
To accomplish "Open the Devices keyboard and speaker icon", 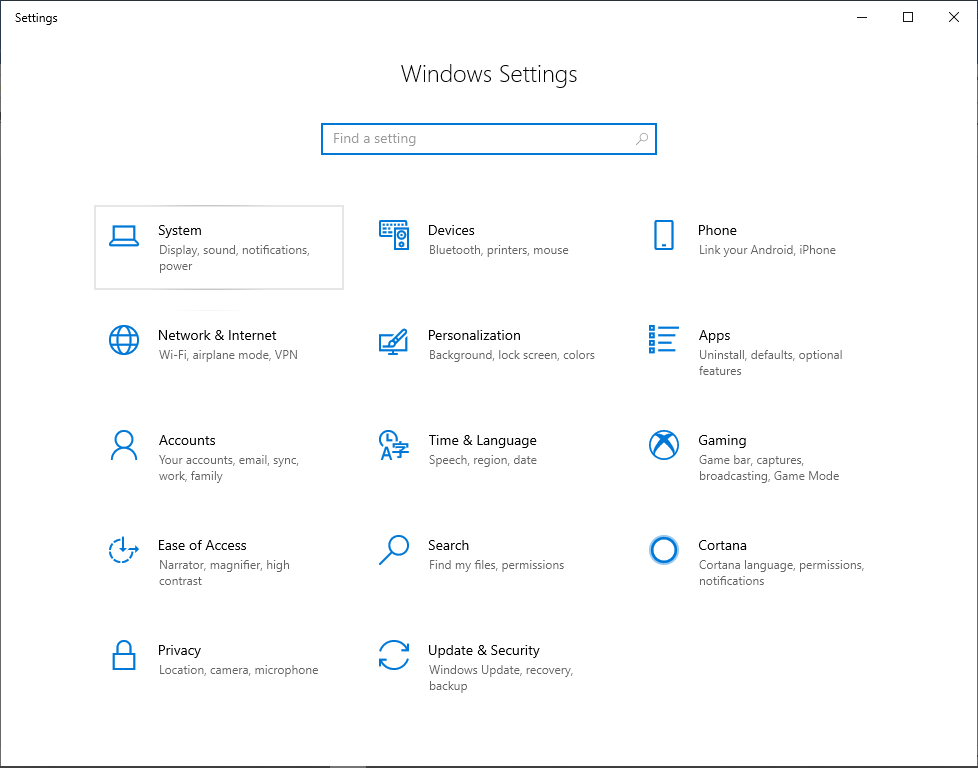I will [x=394, y=235].
